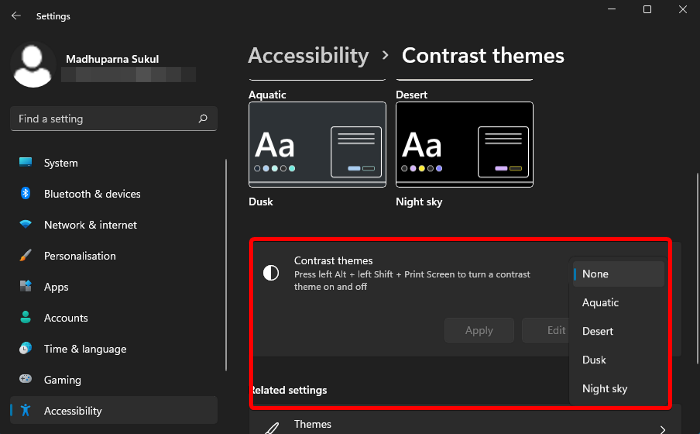The width and height of the screenshot is (700, 434).
Task: Click the Personalisation paintbrush icon
Action: point(25,256)
